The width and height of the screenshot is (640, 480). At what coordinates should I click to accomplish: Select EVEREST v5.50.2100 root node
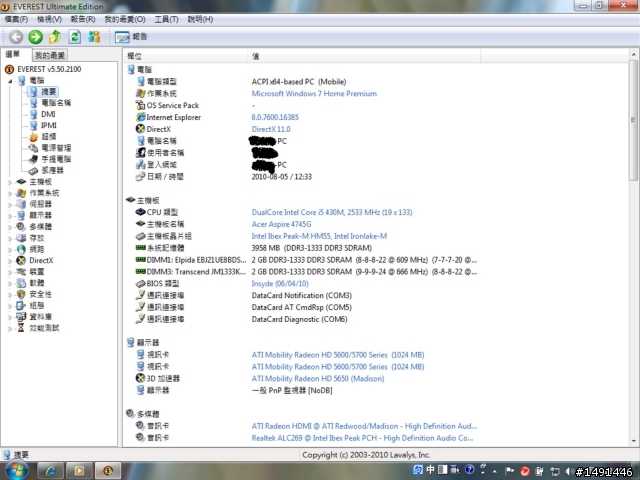point(49,69)
